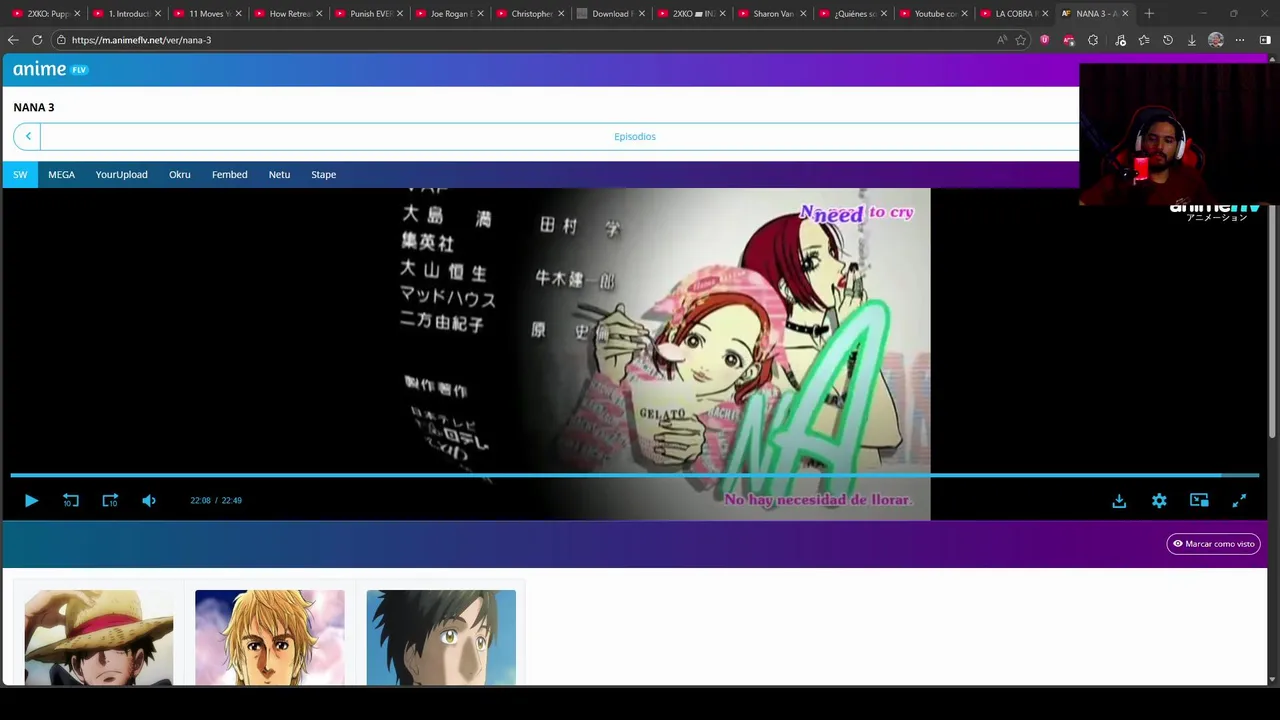Close the LA COBRA tab

pyautogui.click(x=1045, y=14)
